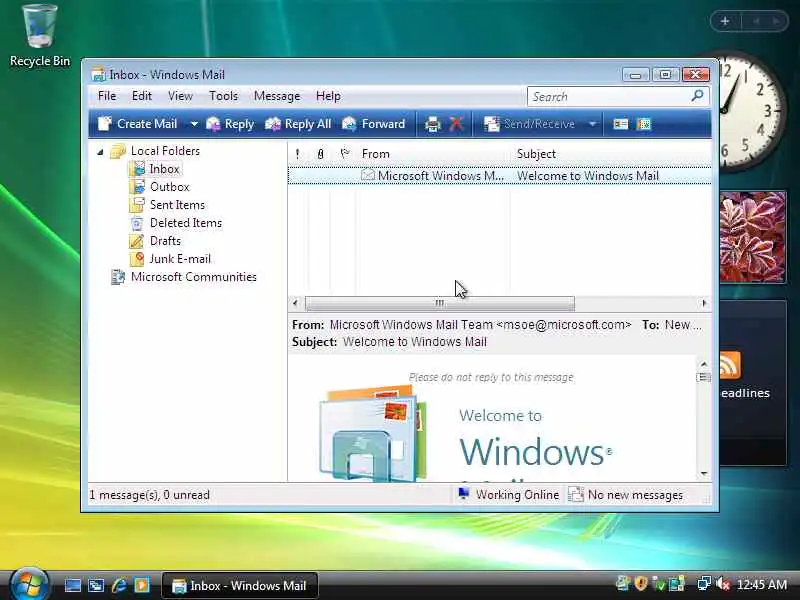Open the Deleted Items folder

(186, 223)
